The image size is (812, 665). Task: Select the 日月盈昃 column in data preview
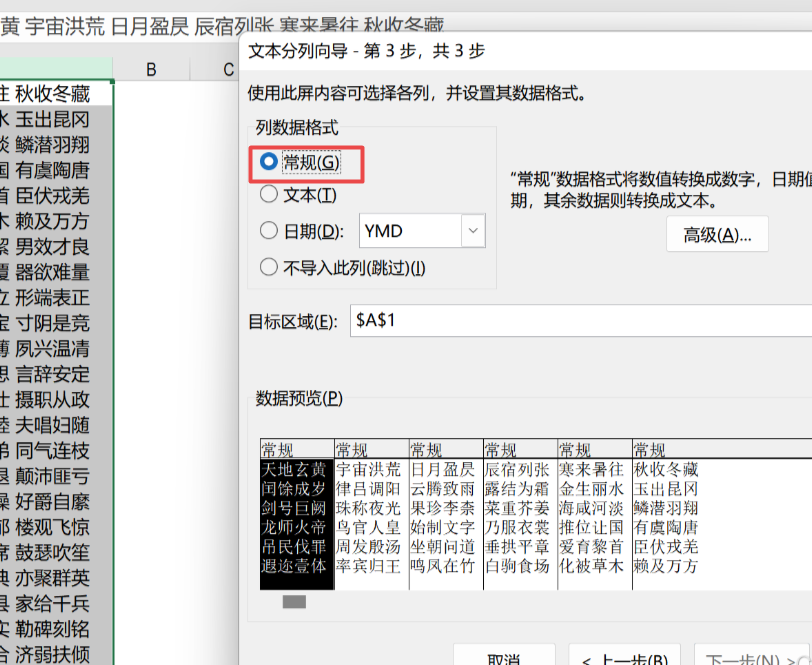(x=444, y=517)
